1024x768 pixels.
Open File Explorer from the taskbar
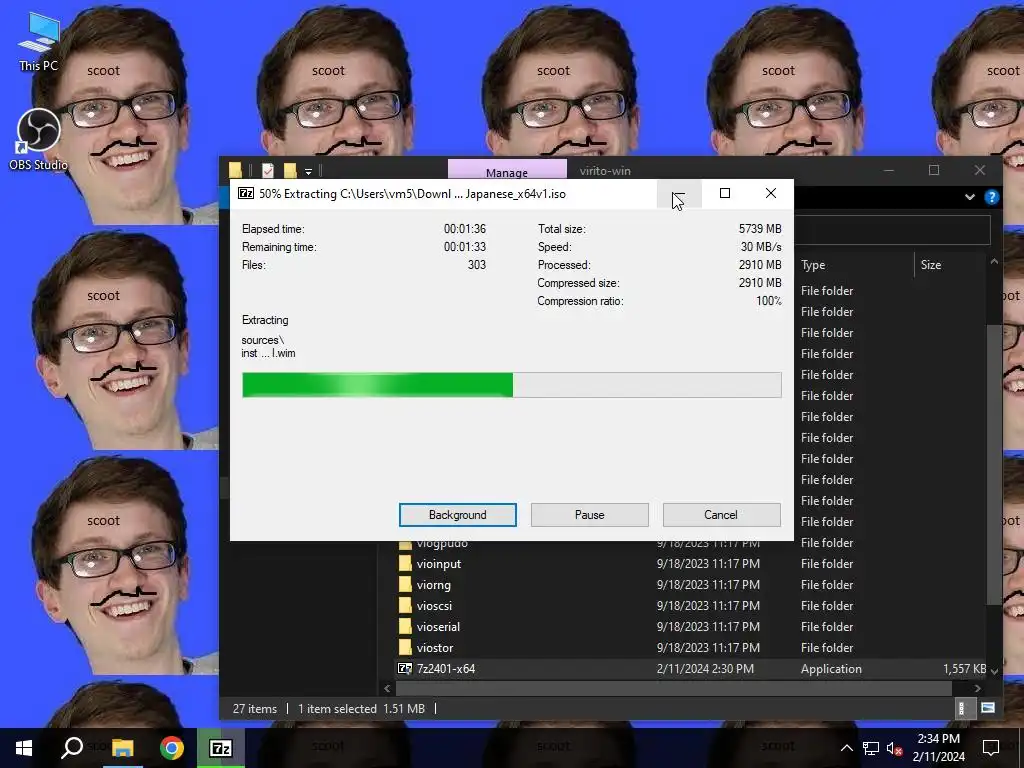click(x=122, y=748)
